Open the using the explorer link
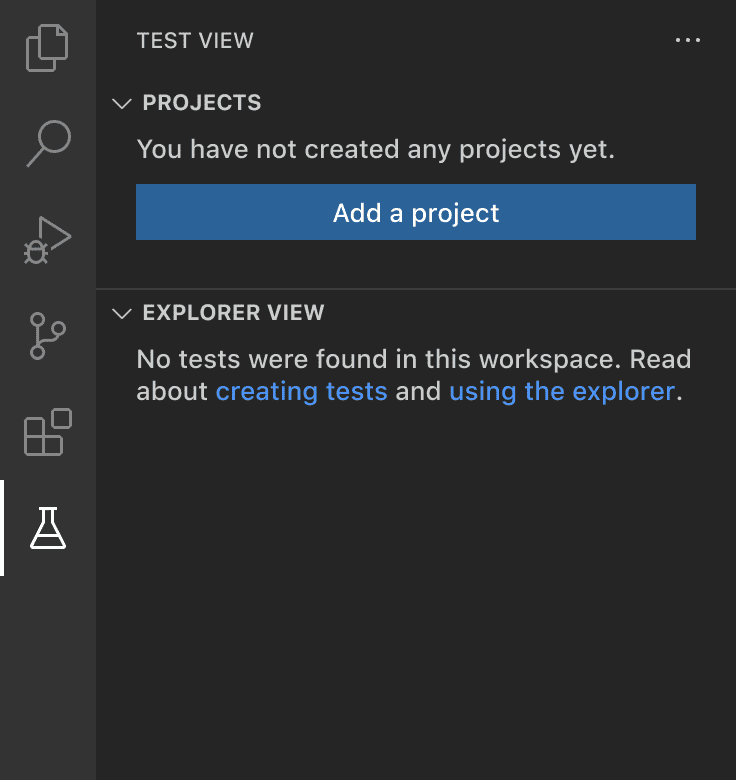 coord(562,391)
